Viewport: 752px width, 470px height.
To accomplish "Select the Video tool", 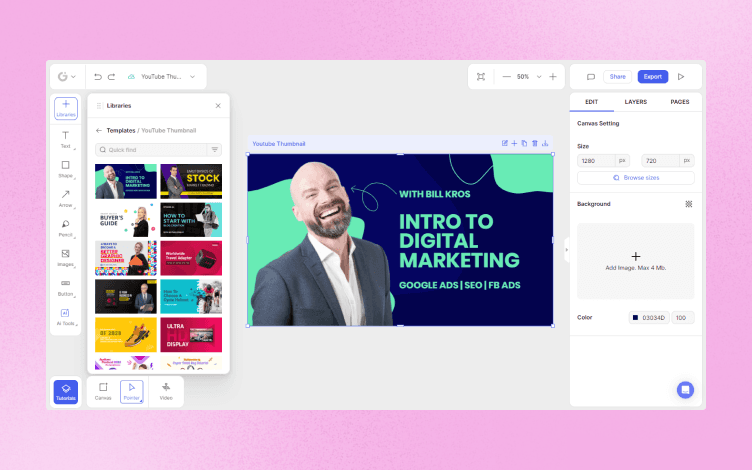I will click(x=166, y=392).
